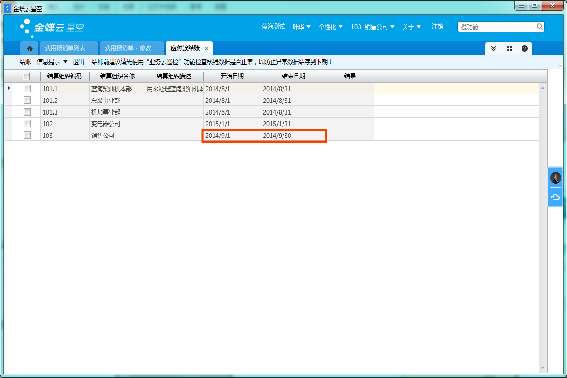The image size is (567, 378).
Task: Tick the checkbox for the last row
Action: (x=27, y=135)
